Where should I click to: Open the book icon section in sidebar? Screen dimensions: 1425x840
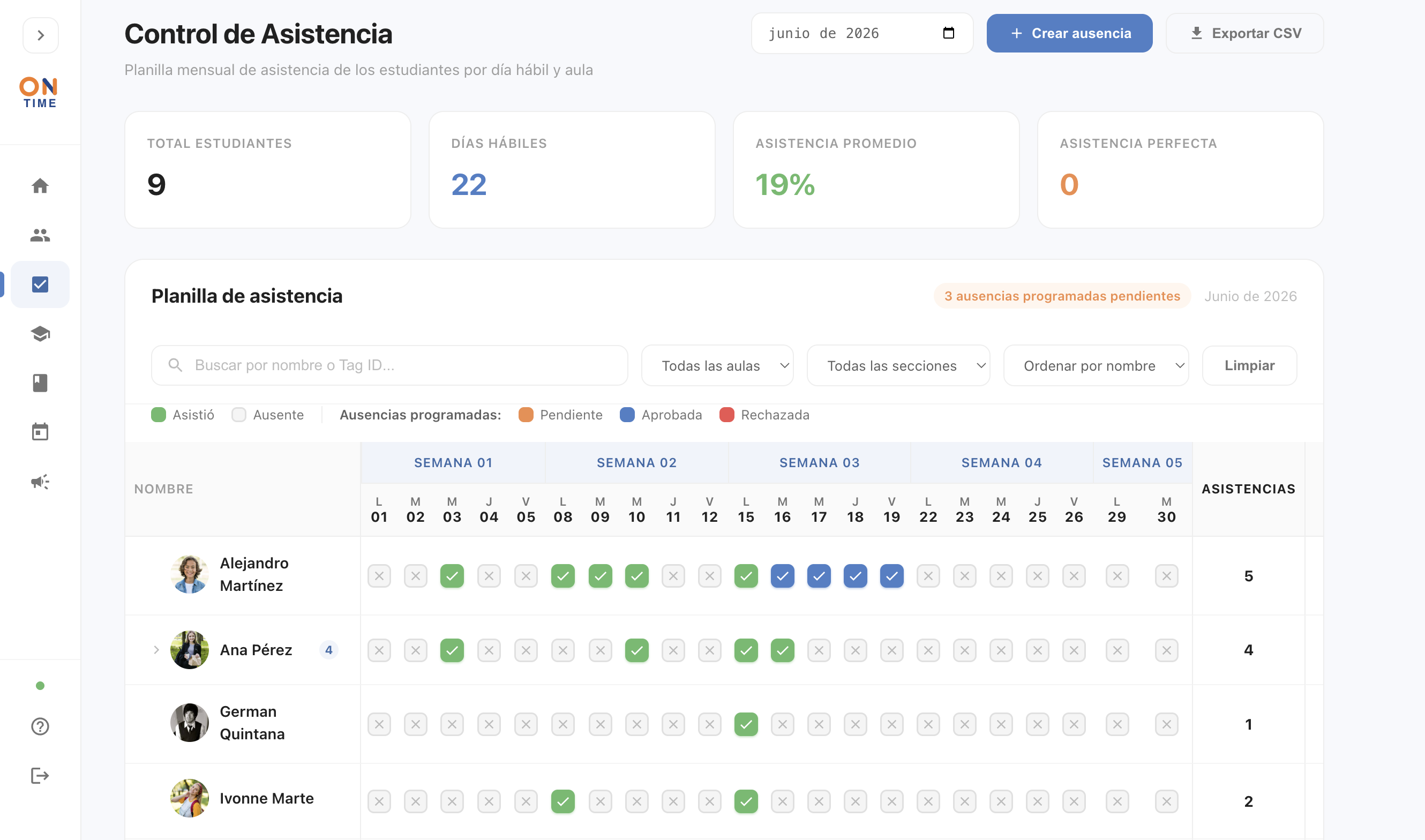point(40,383)
